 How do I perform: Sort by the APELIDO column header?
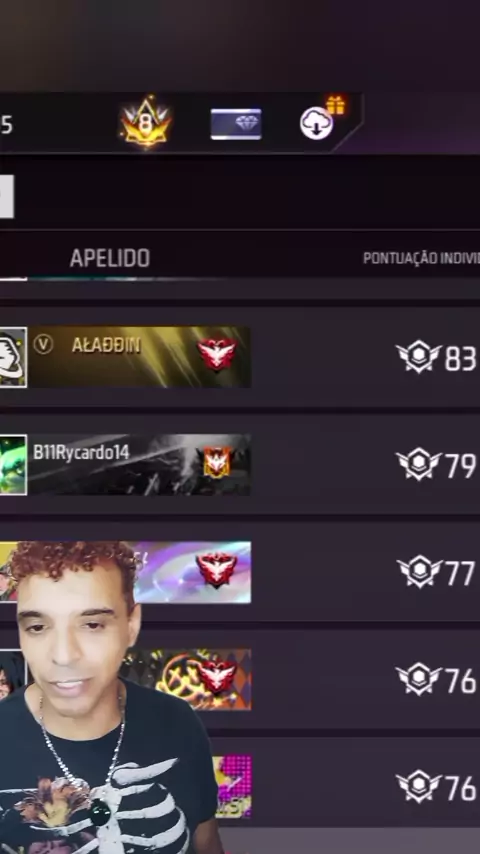[110, 258]
